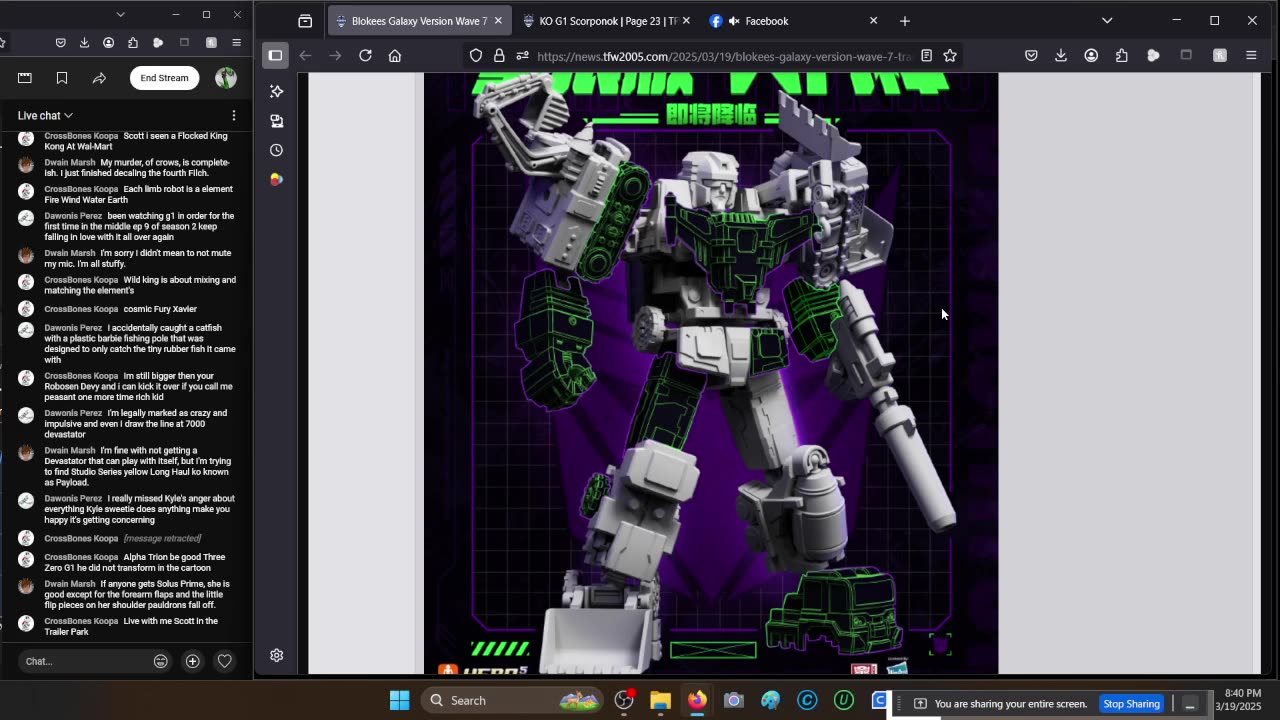Image resolution: width=1280 pixels, height=720 pixels.
Task: Open sidebar settings gear
Action: (277, 655)
